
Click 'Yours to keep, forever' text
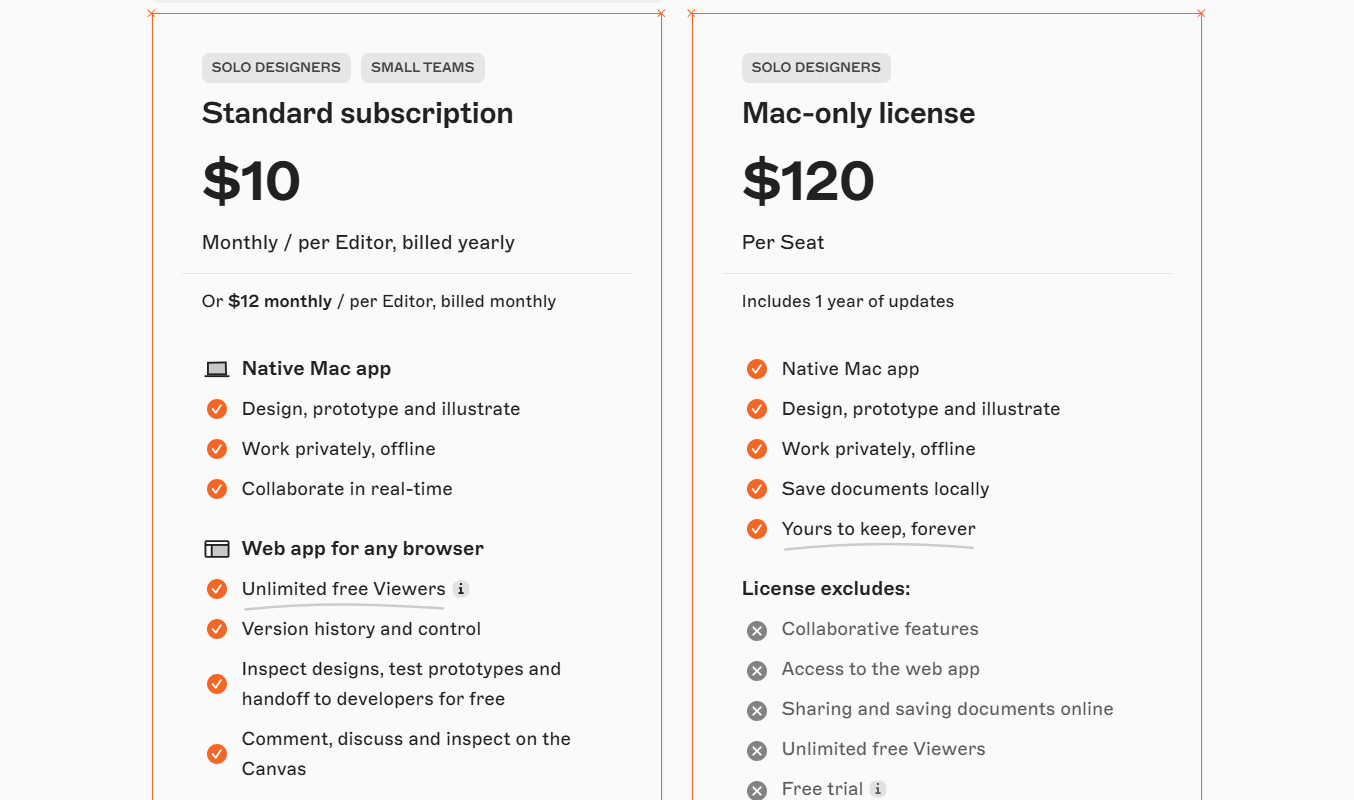click(x=879, y=529)
